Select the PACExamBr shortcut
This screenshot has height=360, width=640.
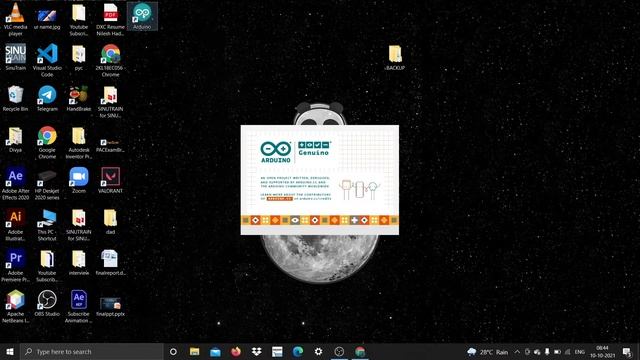pos(110,146)
